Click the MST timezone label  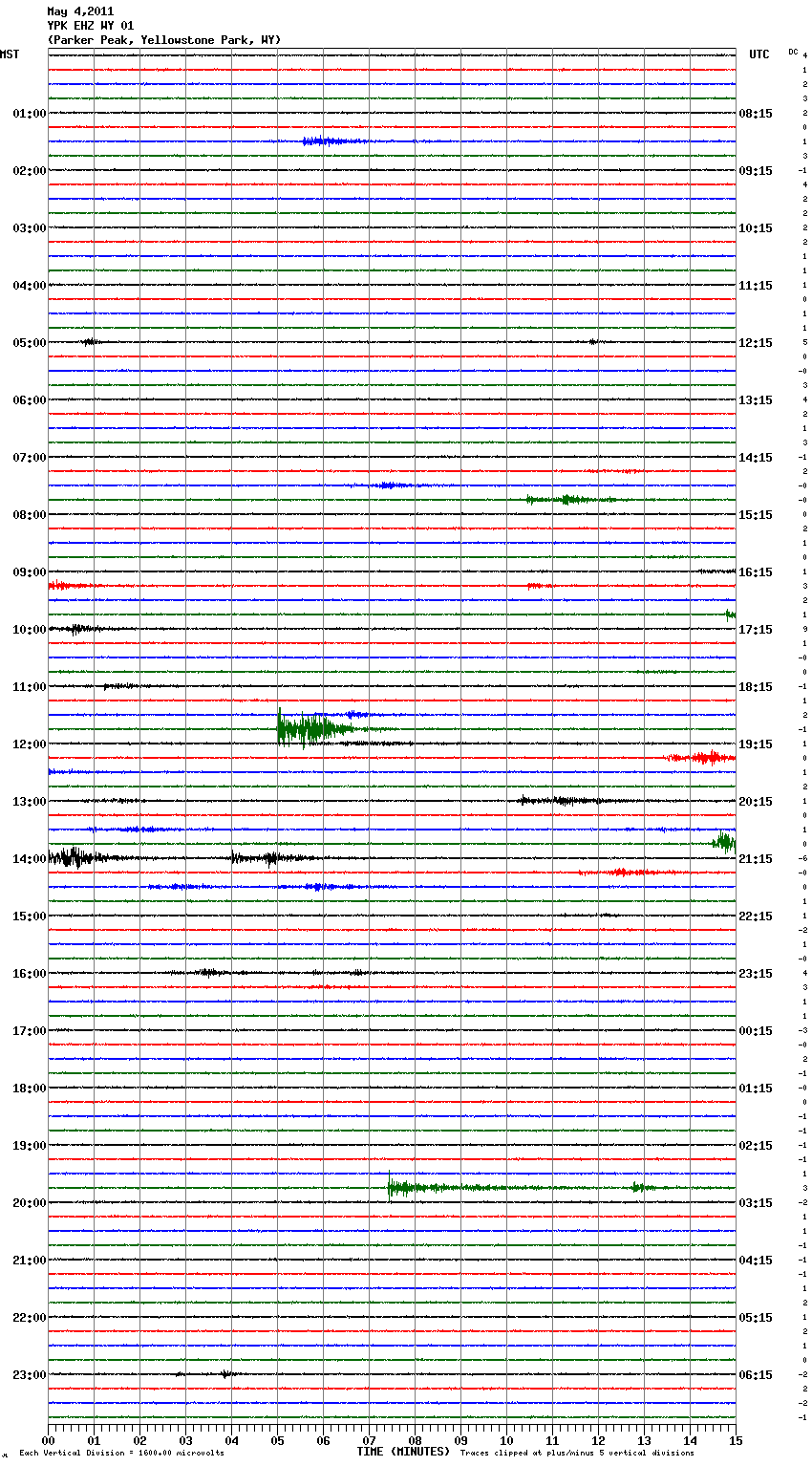click(x=10, y=54)
